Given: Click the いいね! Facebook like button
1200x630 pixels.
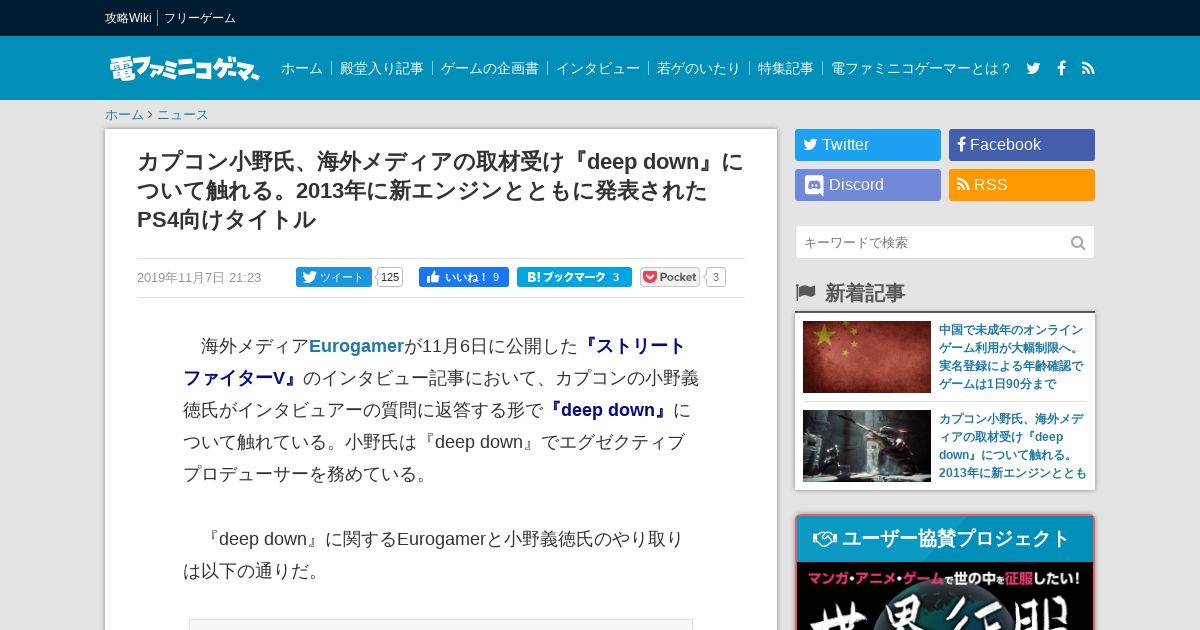Looking at the screenshot, I should point(464,277).
